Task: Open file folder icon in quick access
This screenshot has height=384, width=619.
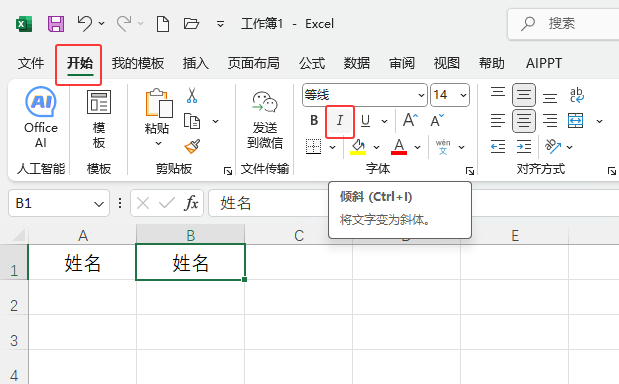Action: pos(191,24)
